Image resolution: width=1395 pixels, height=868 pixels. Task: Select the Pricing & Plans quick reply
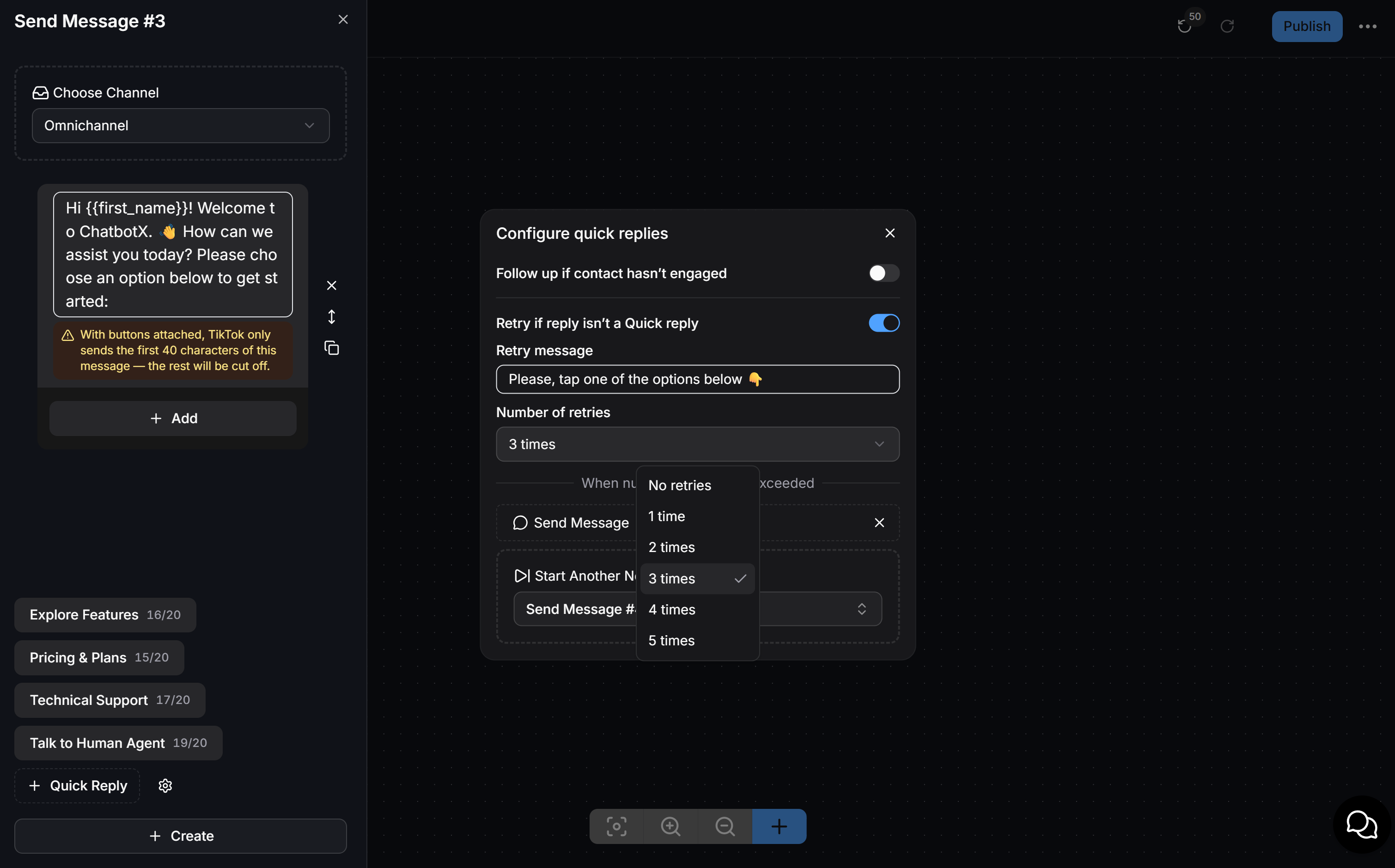pos(99,658)
